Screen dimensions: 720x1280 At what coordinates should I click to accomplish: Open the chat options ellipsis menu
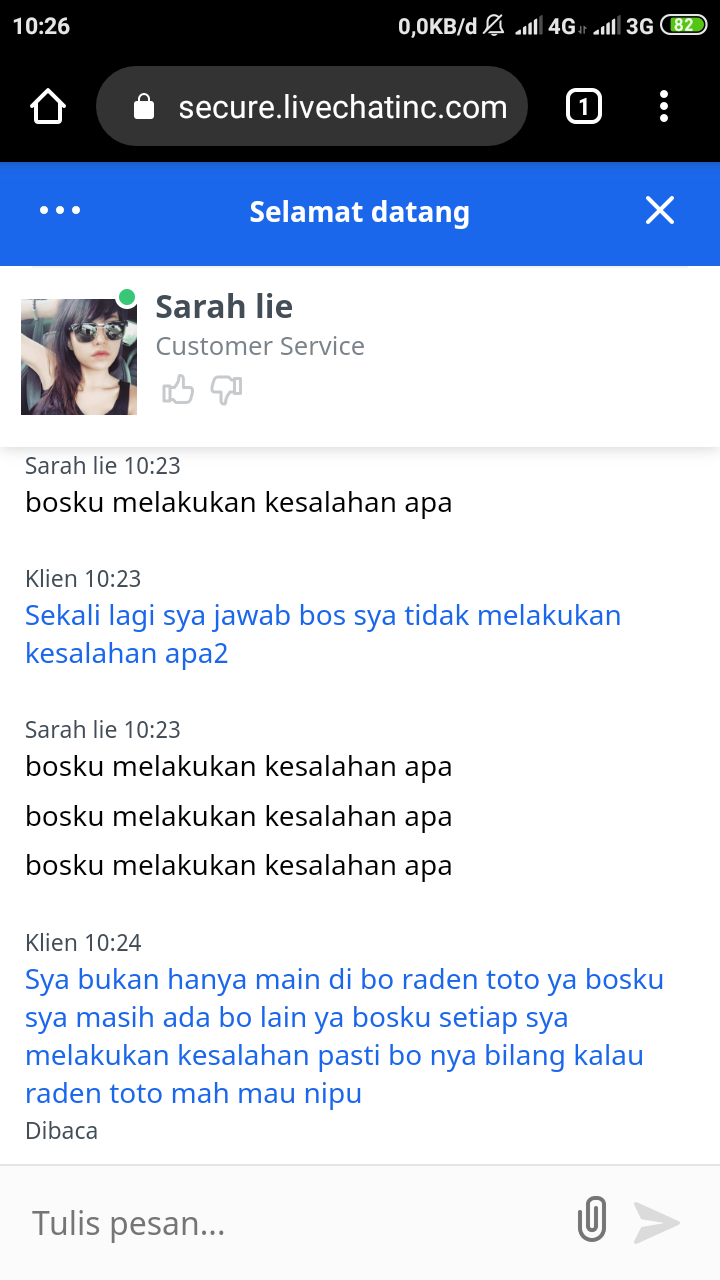click(60, 211)
